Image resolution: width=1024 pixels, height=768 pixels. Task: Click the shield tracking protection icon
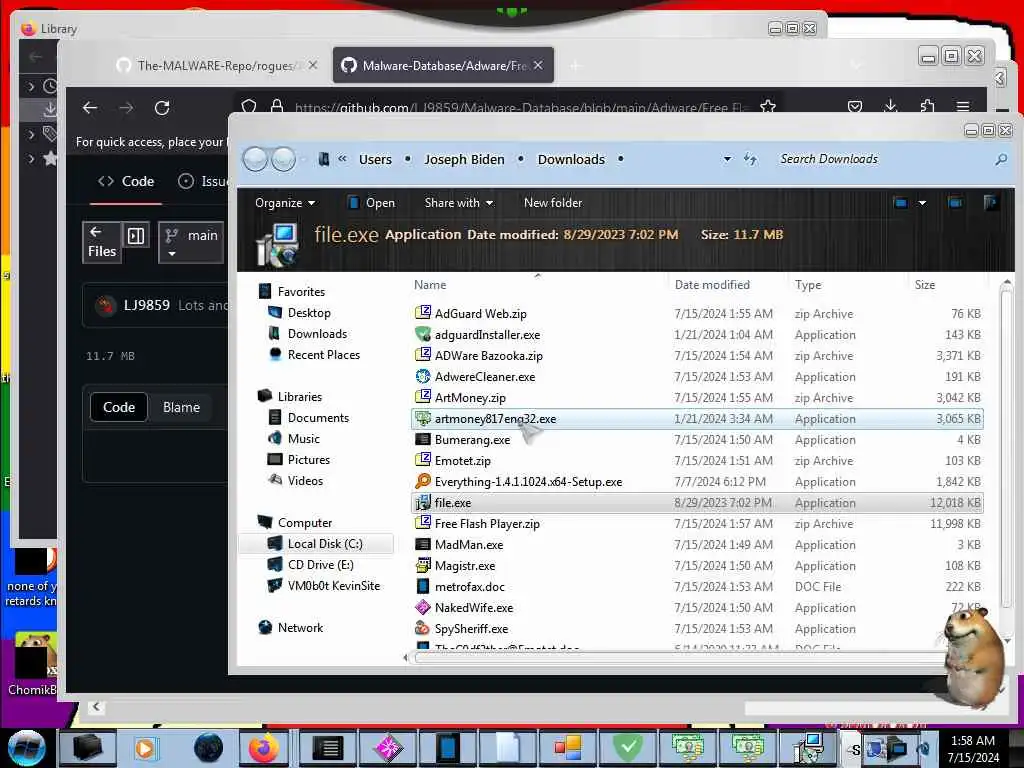click(x=249, y=106)
